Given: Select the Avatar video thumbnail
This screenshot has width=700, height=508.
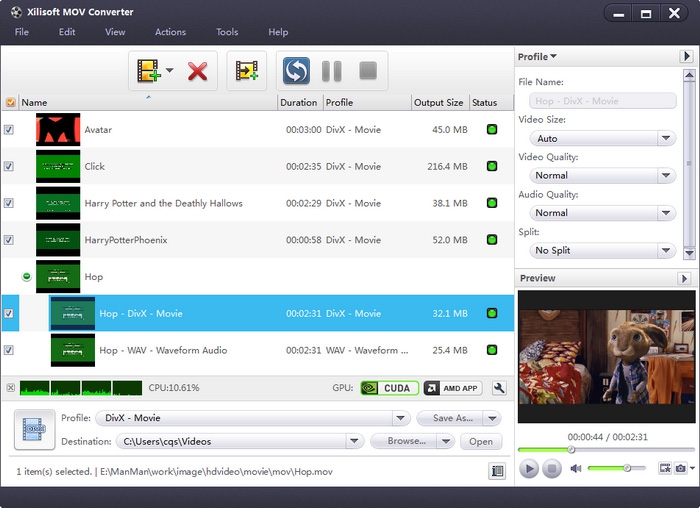Looking at the screenshot, I should [x=58, y=129].
